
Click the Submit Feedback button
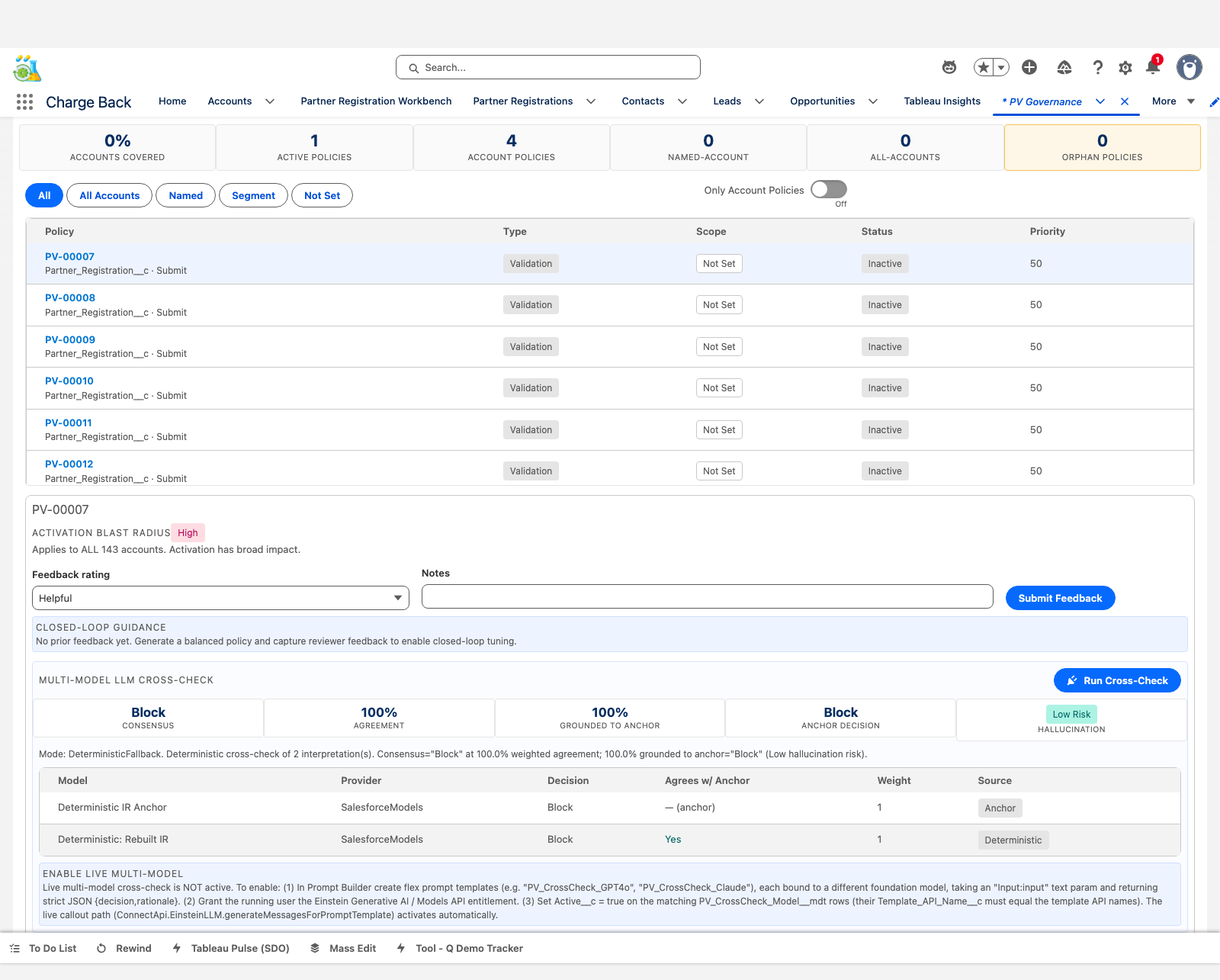[1061, 598]
